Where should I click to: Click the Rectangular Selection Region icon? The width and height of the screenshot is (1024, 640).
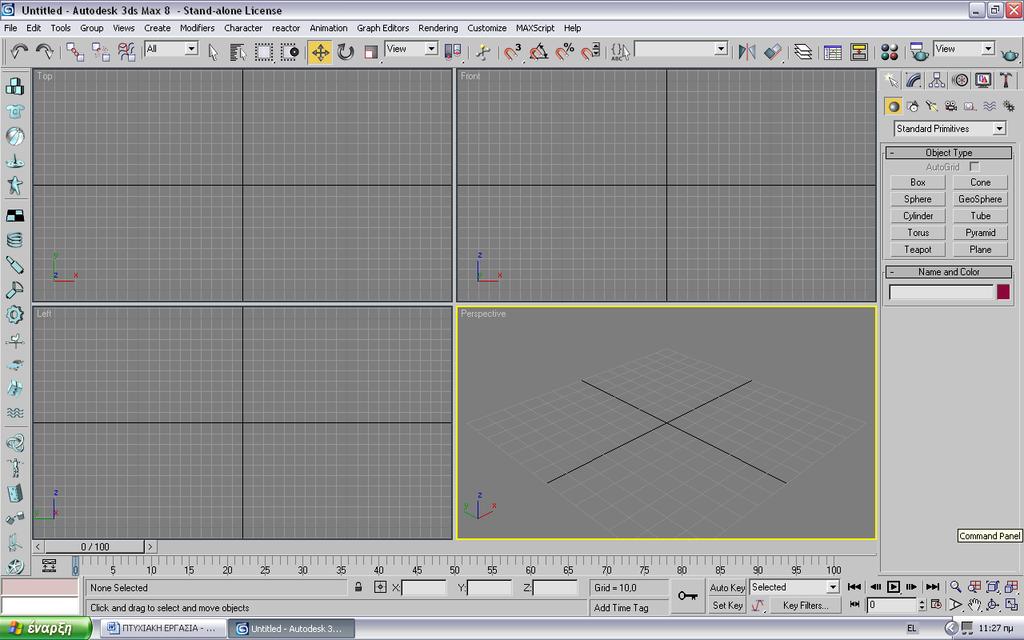[x=264, y=52]
